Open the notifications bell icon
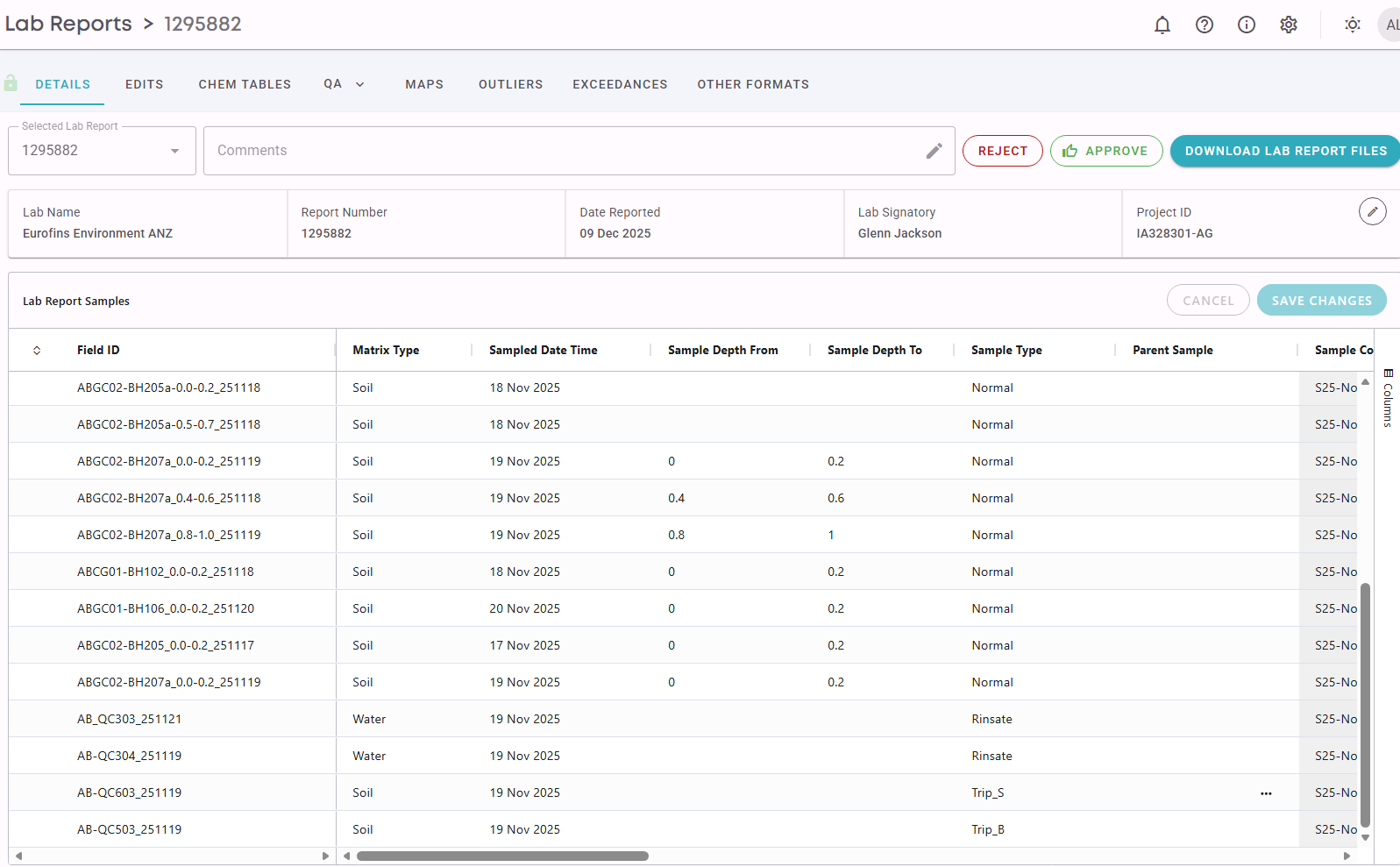This screenshot has width=1400, height=867. pos(1162,25)
